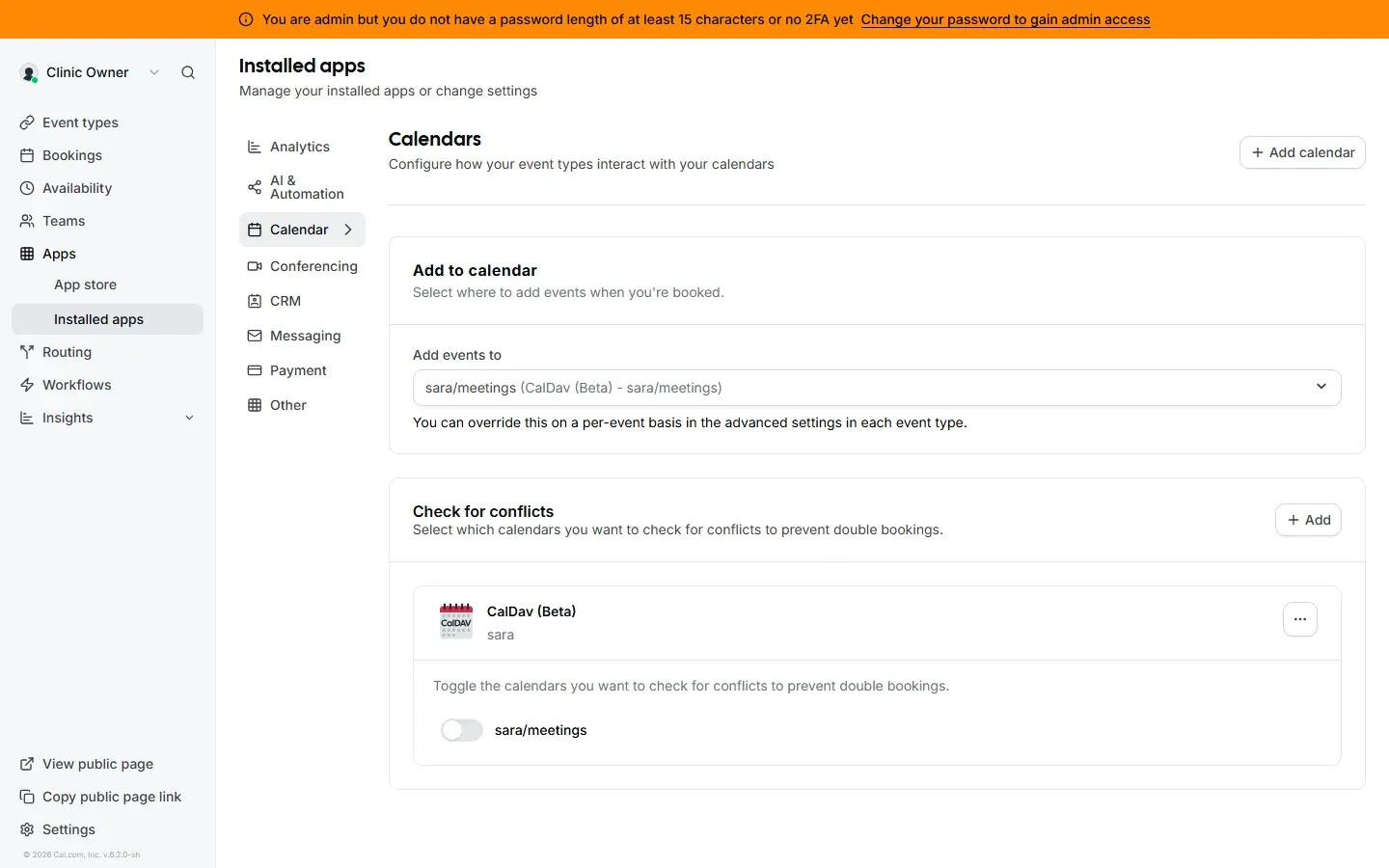Toggle sara/meetings conflict checking
The height and width of the screenshot is (868, 1389).
pyautogui.click(x=462, y=730)
